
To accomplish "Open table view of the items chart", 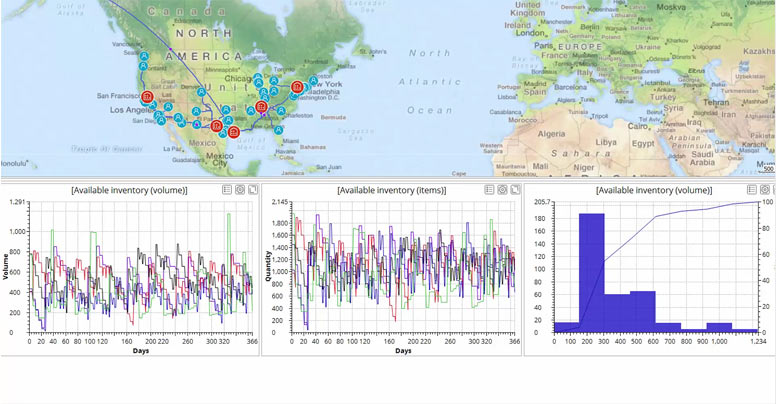I will tap(489, 190).
